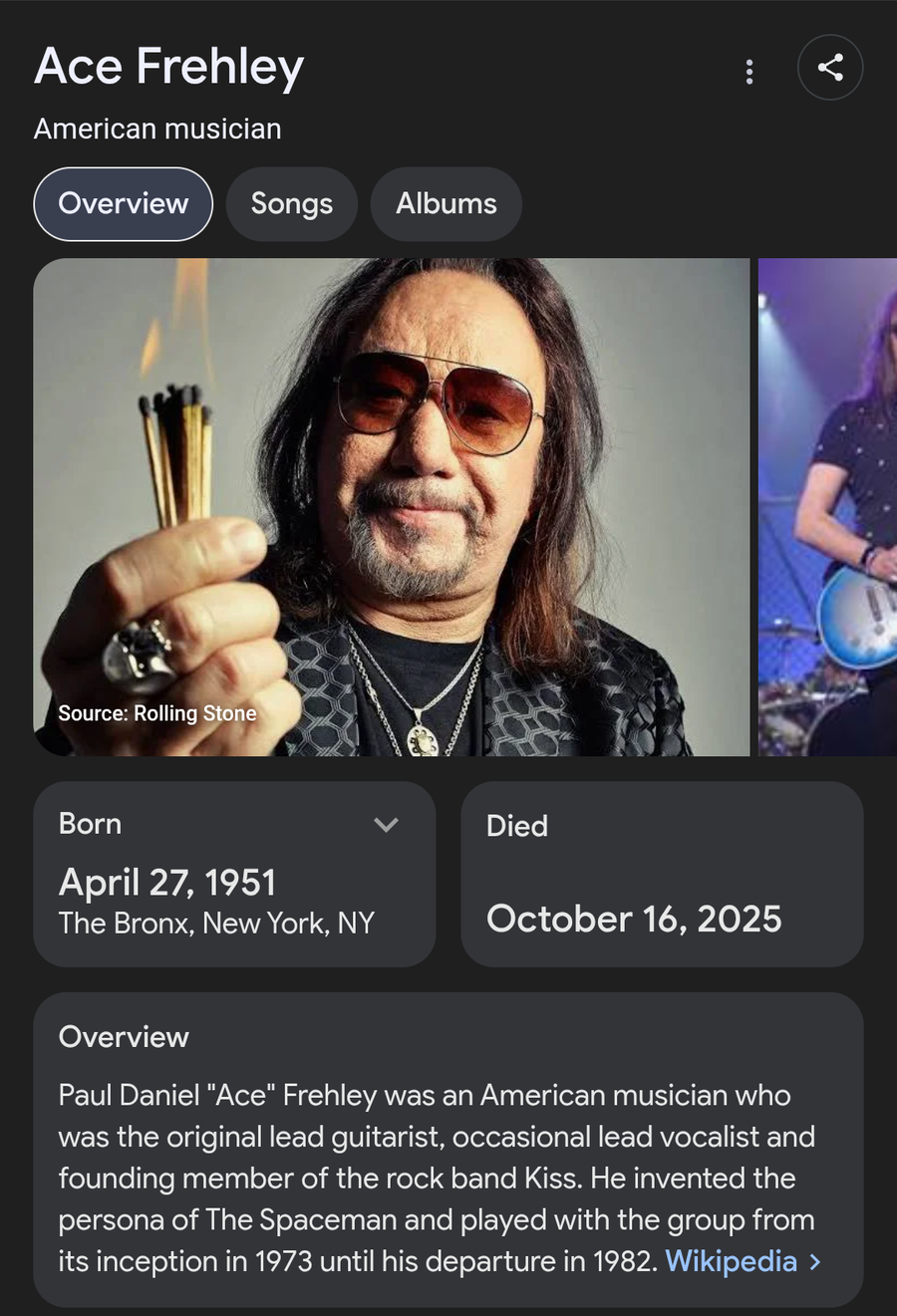897x1316 pixels.
Task: Tap the October 16, 2025 death date
Action: (x=634, y=919)
